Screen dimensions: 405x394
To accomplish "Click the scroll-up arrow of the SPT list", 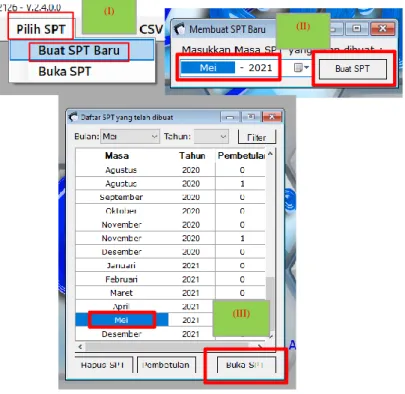I will tap(270, 154).
